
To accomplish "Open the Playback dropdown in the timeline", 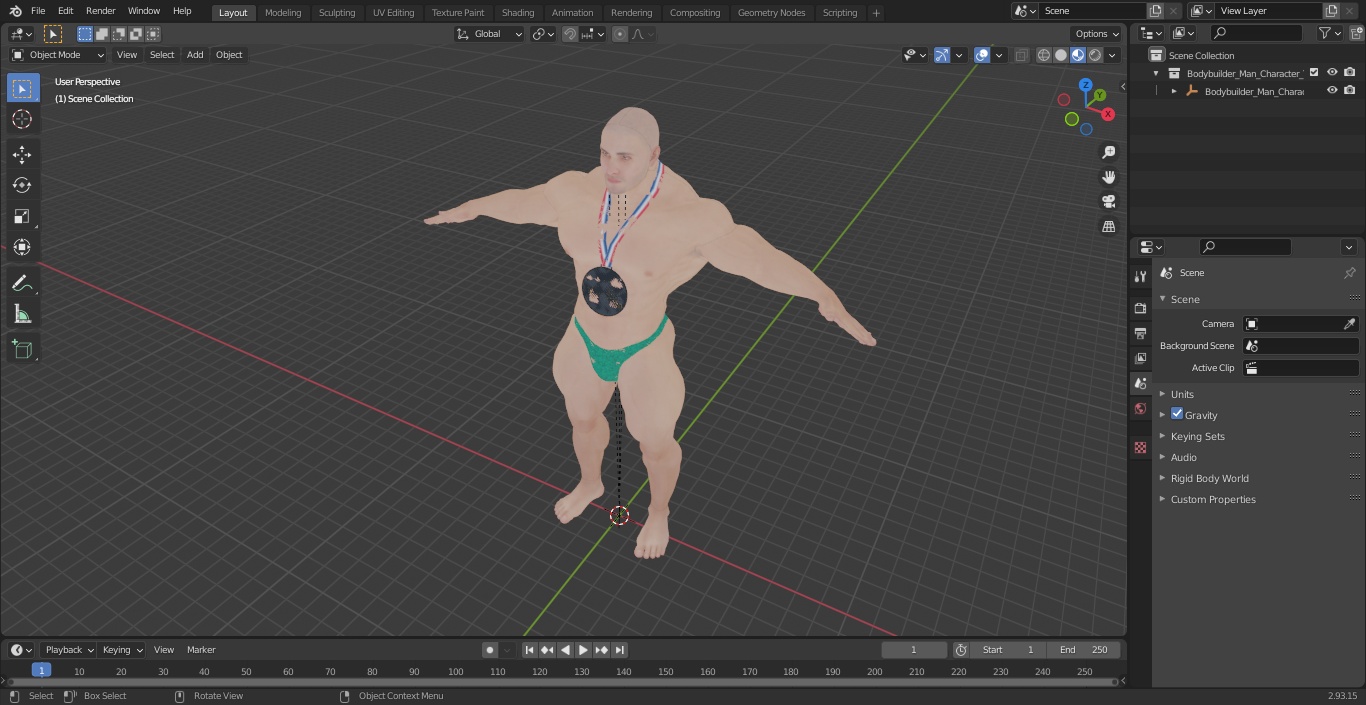I will click(x=69, y=650).
